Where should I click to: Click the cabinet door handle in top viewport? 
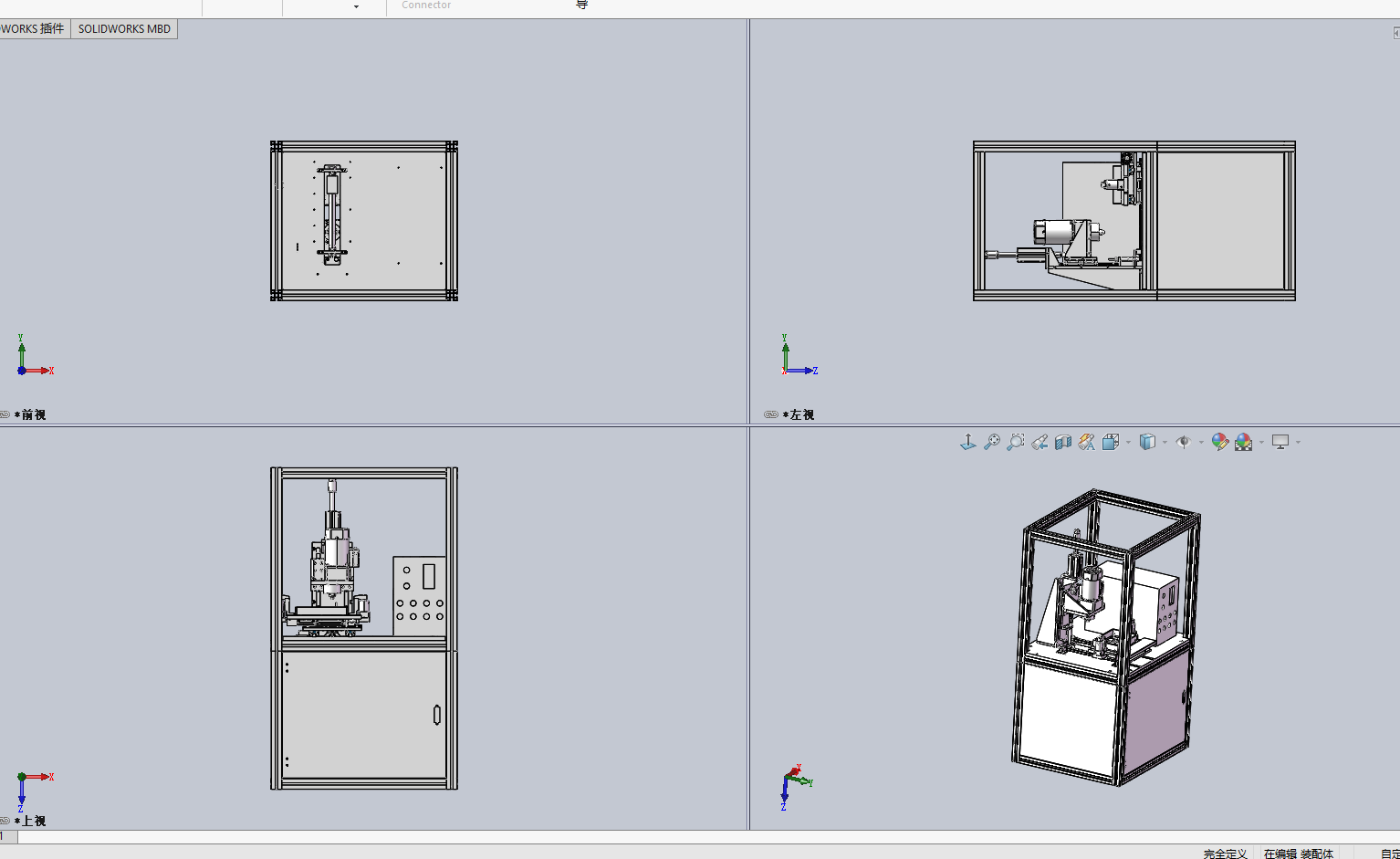pos(437,715)
